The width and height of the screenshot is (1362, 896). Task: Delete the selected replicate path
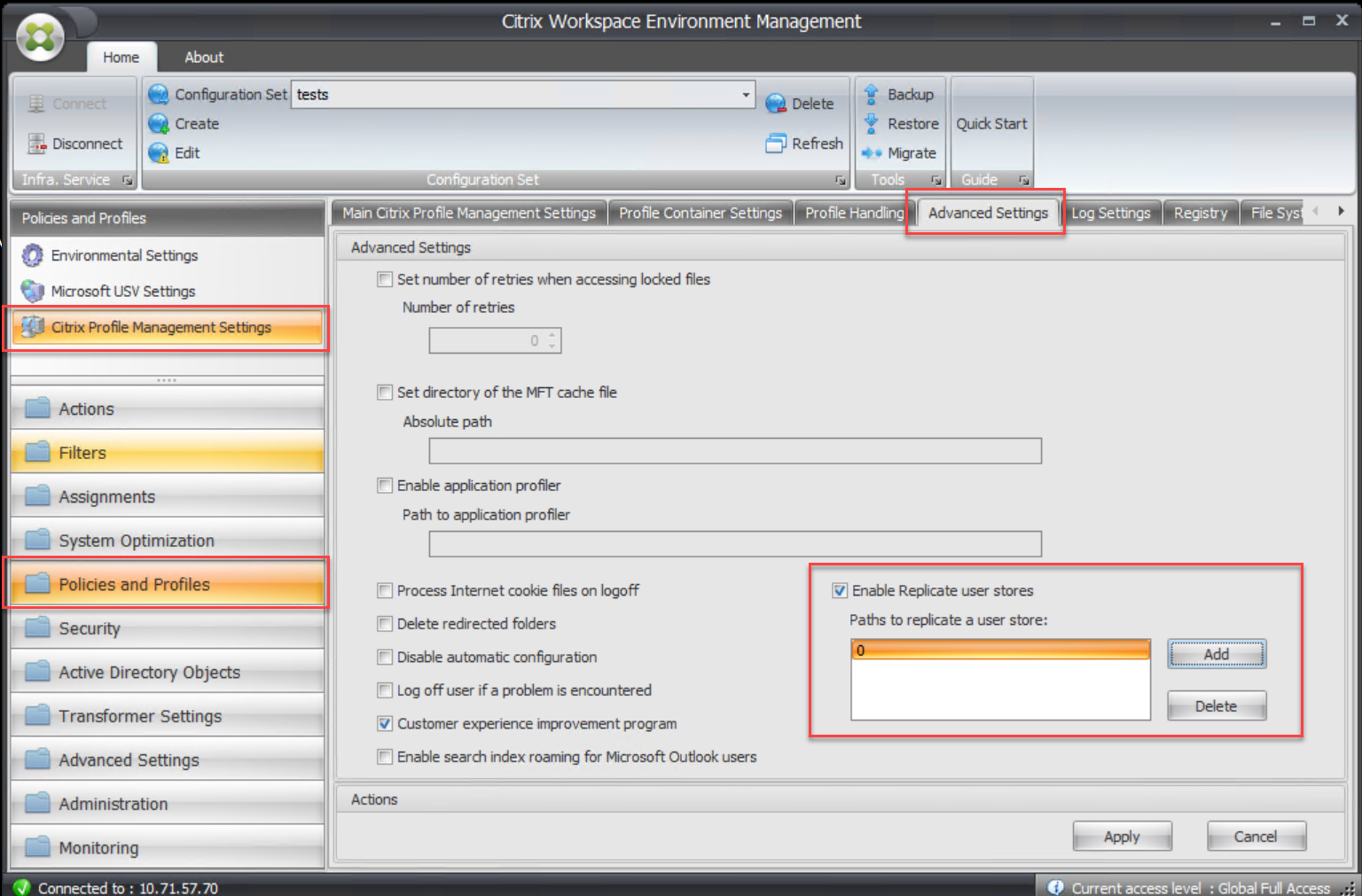pos(1217,706)
